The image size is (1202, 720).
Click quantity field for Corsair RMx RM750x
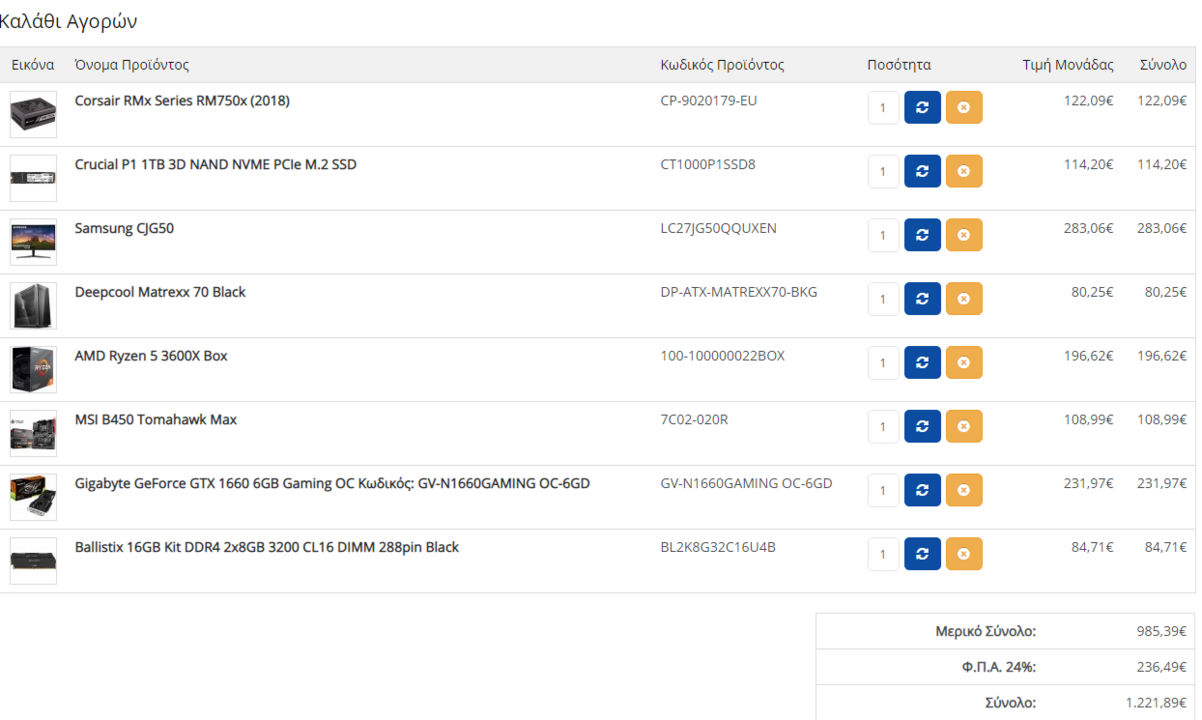point(884,107)
